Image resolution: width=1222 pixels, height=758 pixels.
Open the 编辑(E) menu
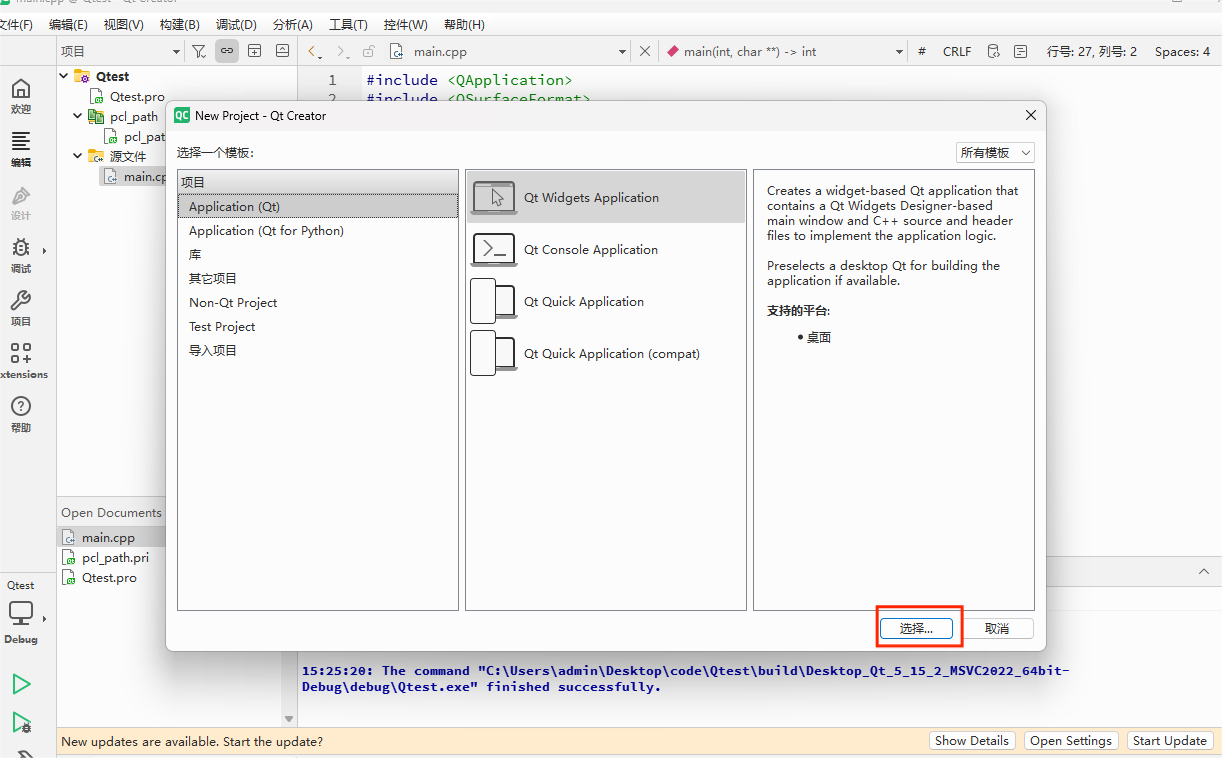click(68, 24)
